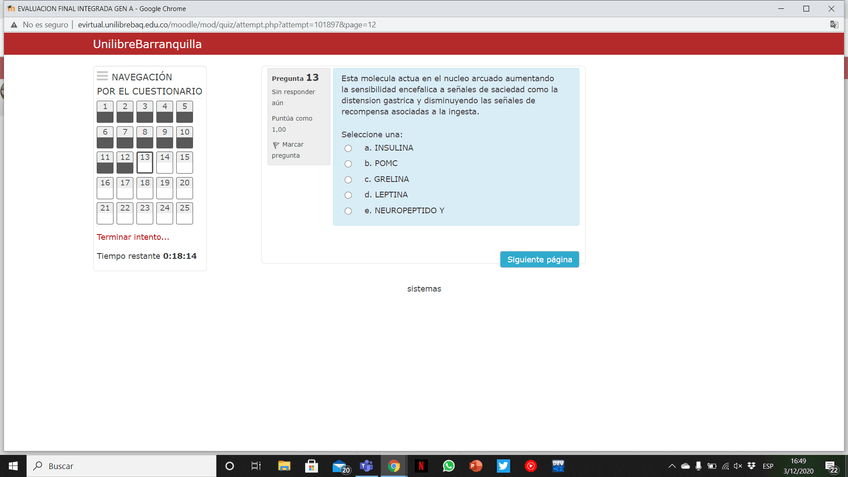
Task: Jump to last question 25
Action: point(184,213)
